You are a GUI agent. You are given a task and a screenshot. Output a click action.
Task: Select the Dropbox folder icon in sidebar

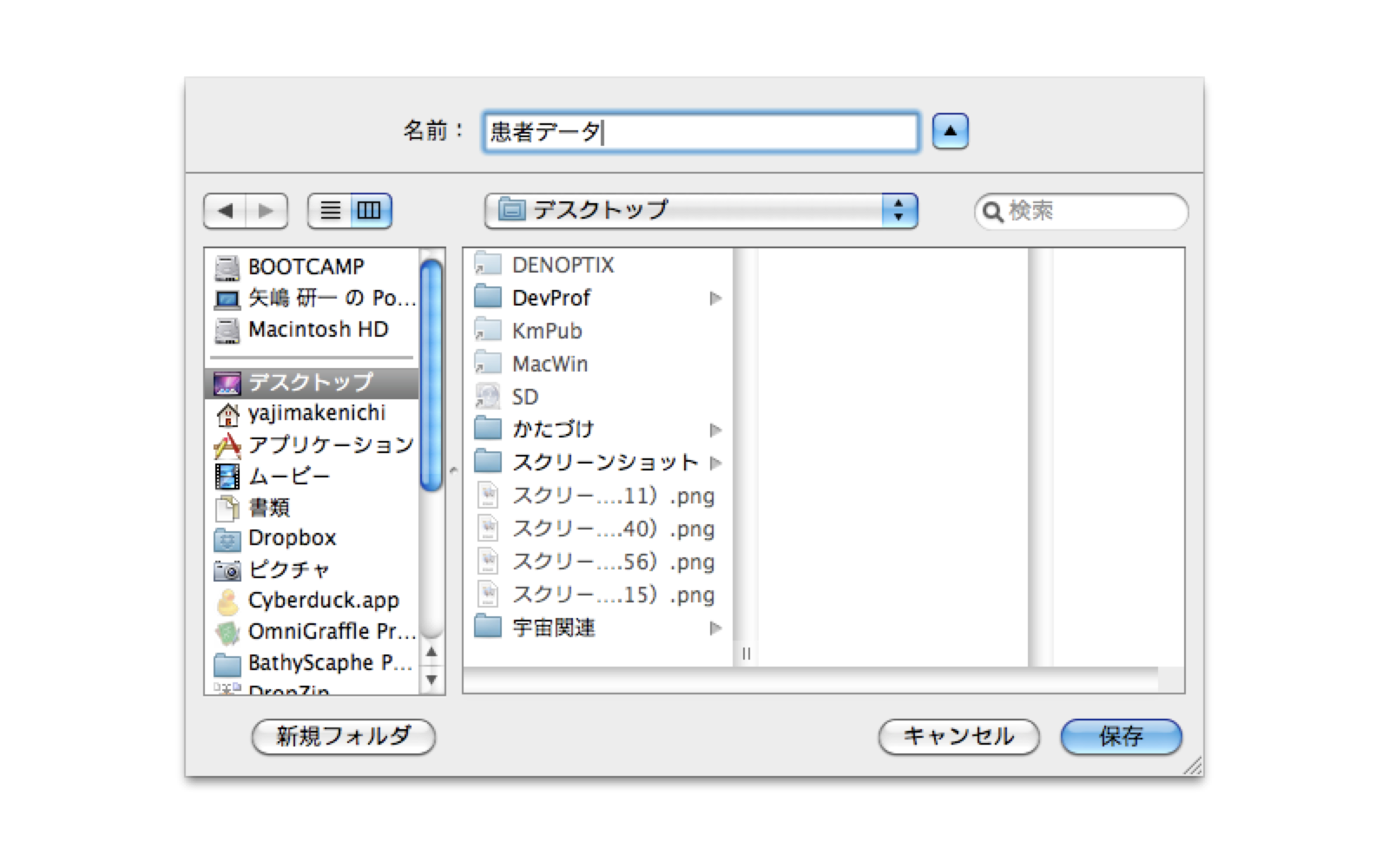point(227,539)
